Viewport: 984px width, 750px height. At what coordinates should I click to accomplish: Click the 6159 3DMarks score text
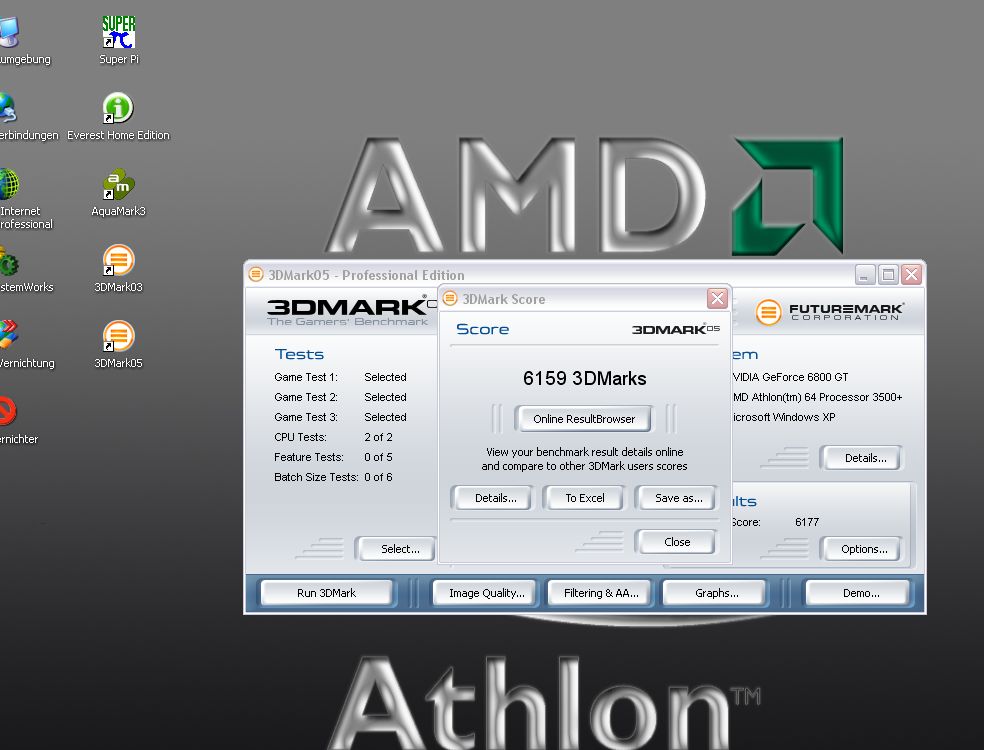pyautogui.click(x=584, y=378)
